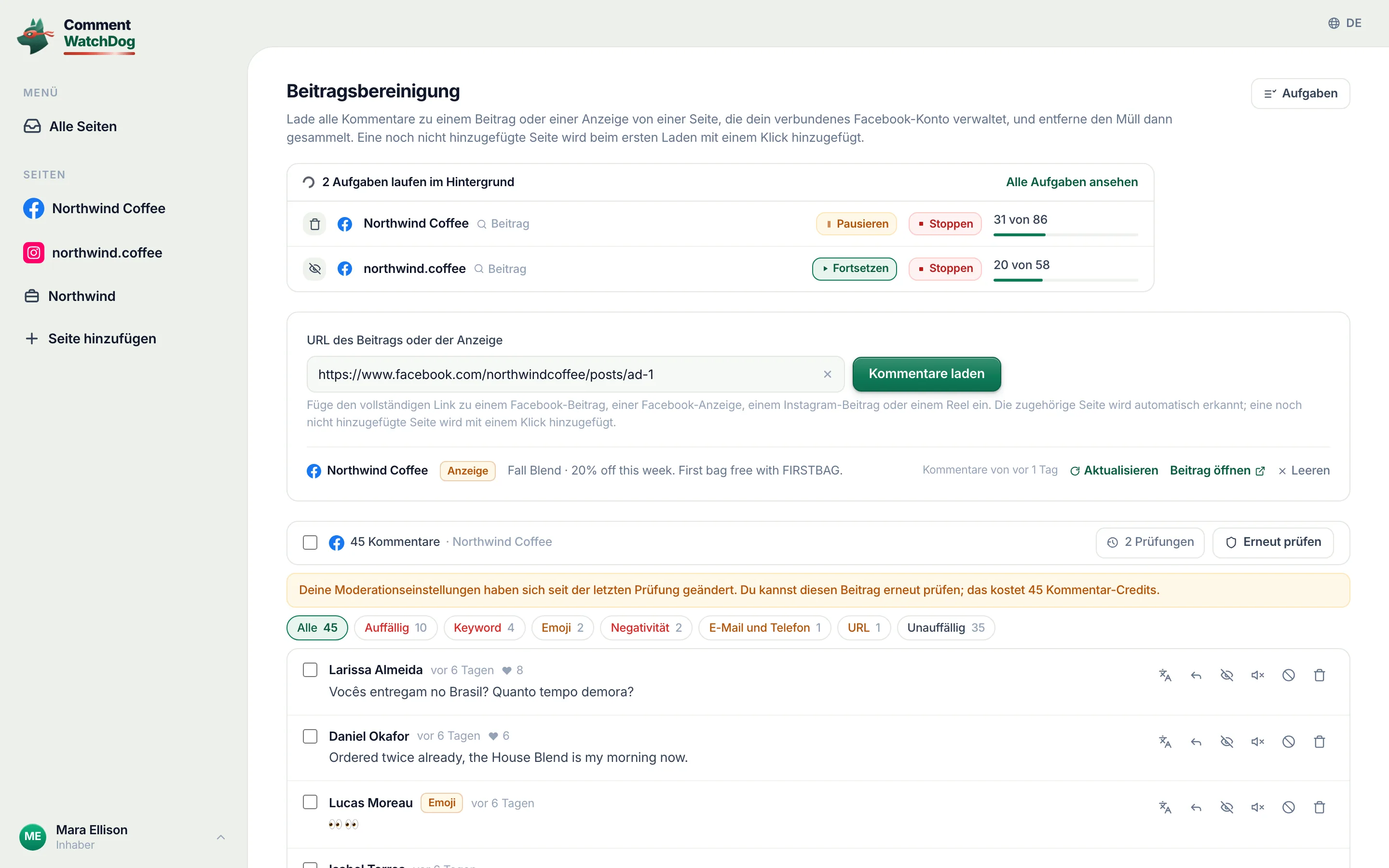
Task: Mute the author Lucas Moreau
Action: click(1257, 807)
